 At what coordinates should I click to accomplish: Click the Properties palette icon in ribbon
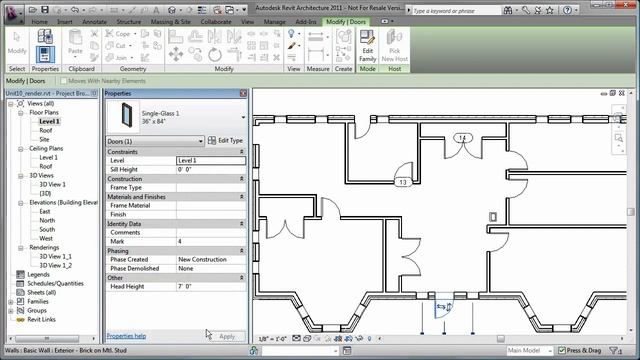45,54
